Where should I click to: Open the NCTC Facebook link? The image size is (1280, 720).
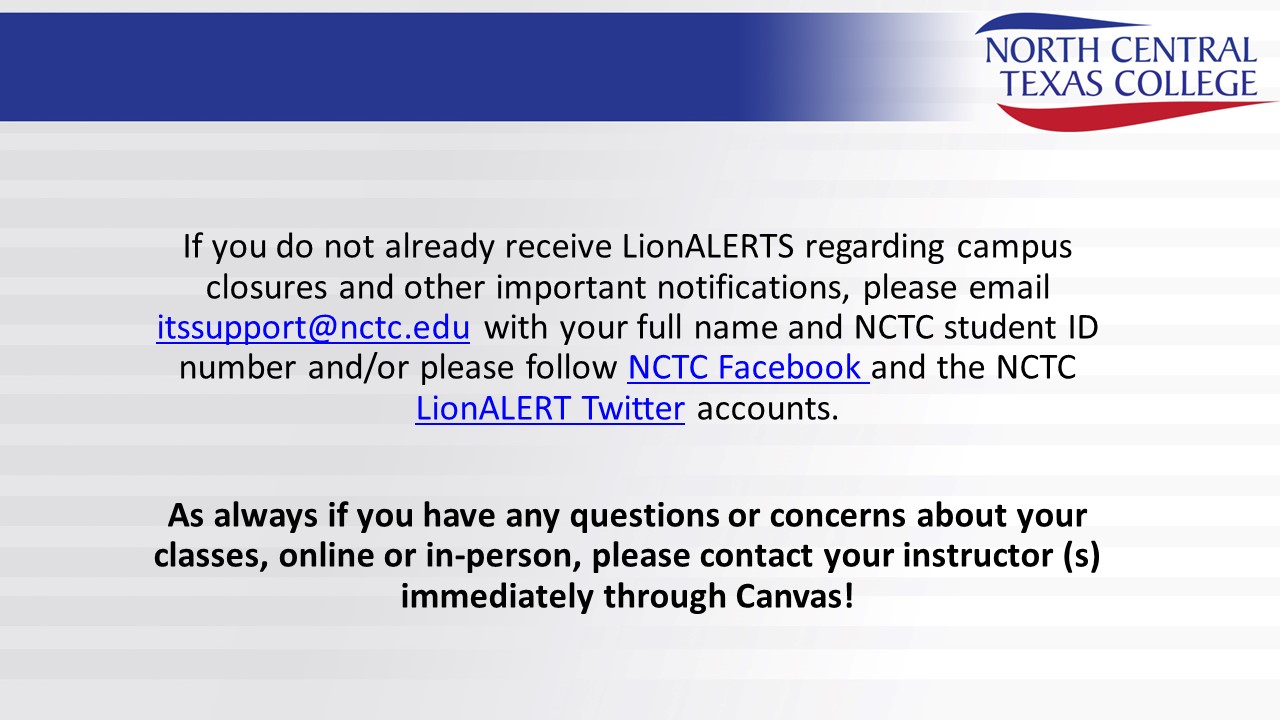pos(748,368)
